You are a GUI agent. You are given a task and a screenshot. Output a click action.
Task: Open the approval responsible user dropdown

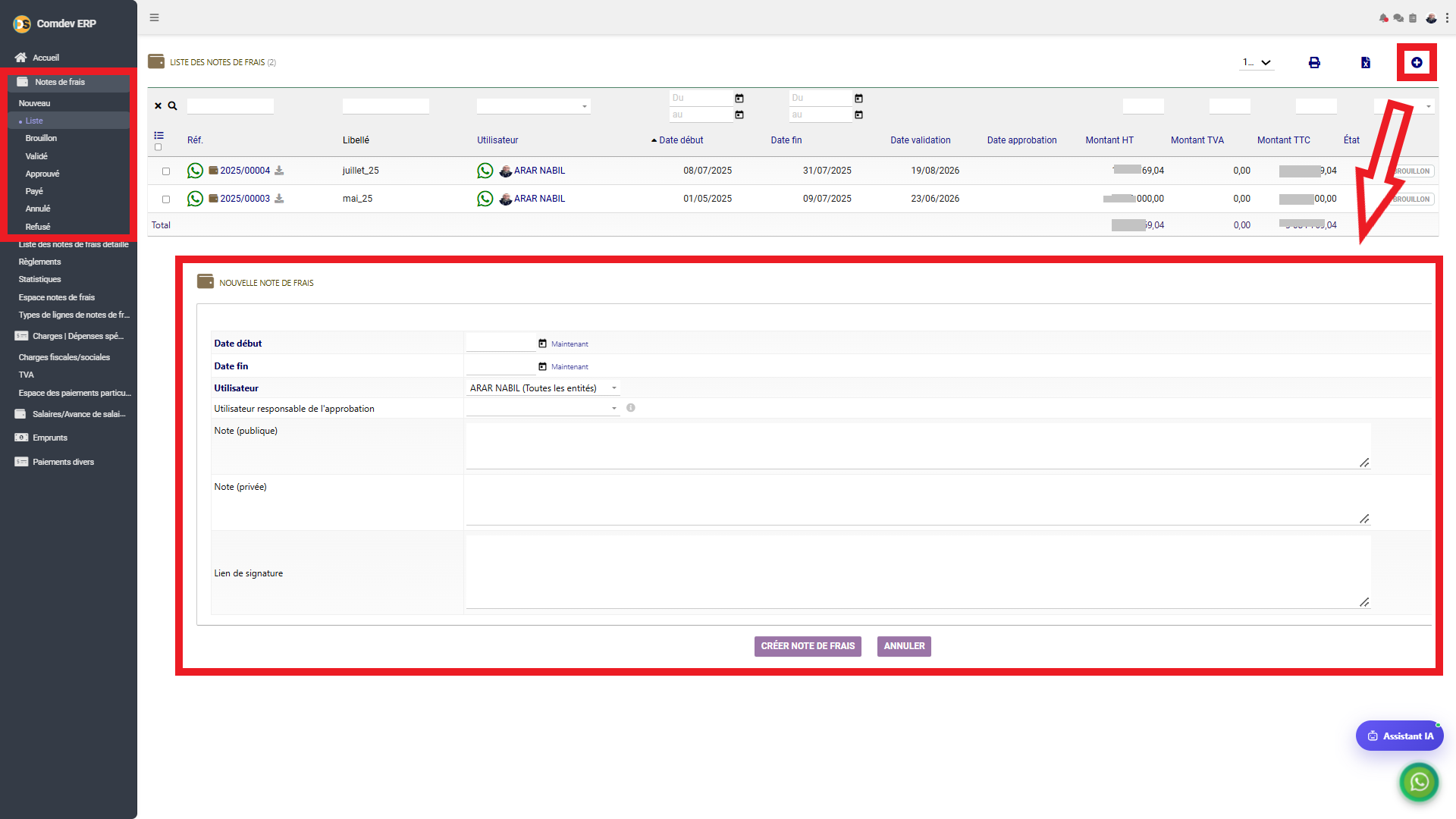(x=543, y=409)
